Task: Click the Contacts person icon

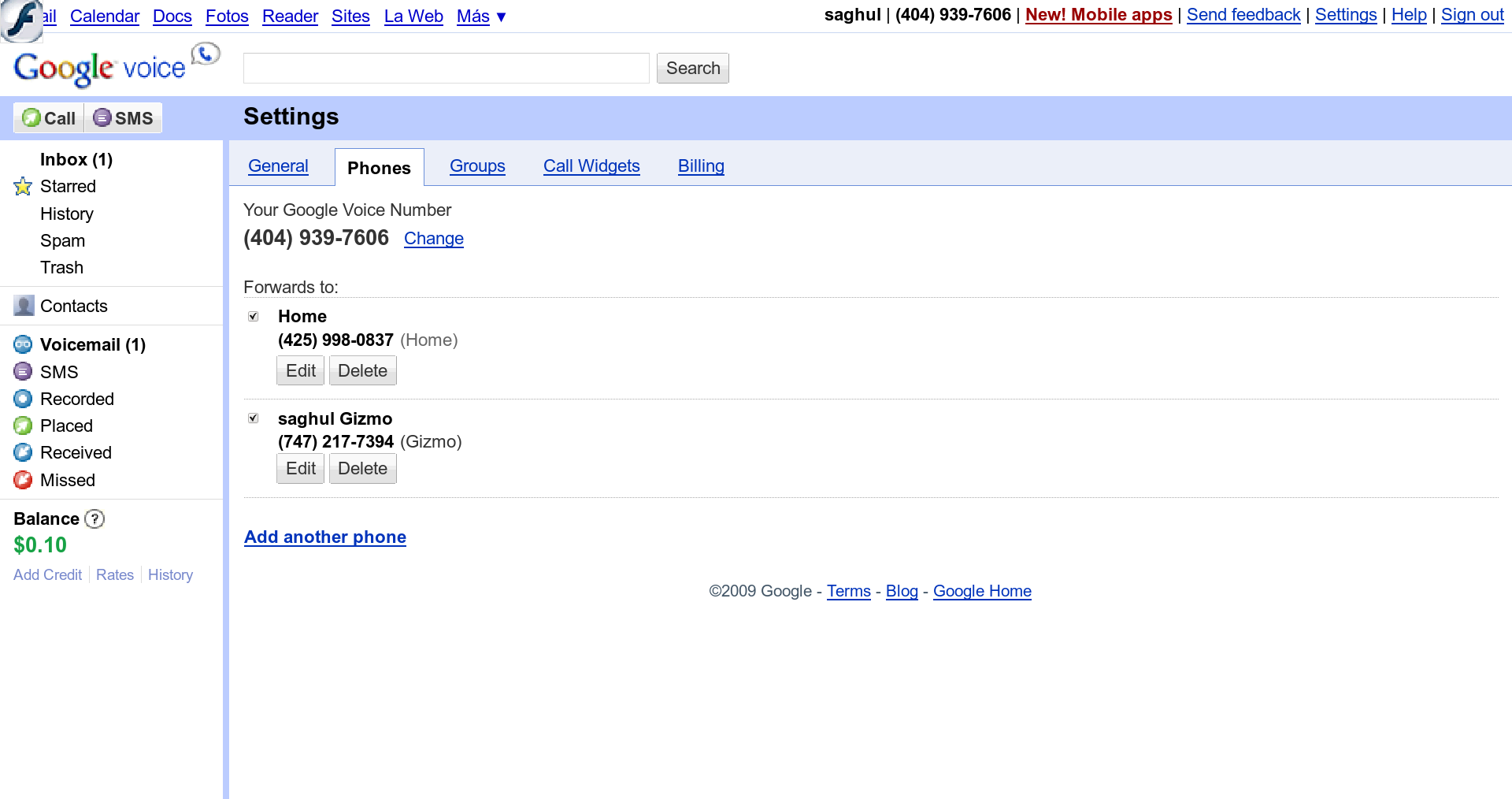Action: (x=24, y=306)
